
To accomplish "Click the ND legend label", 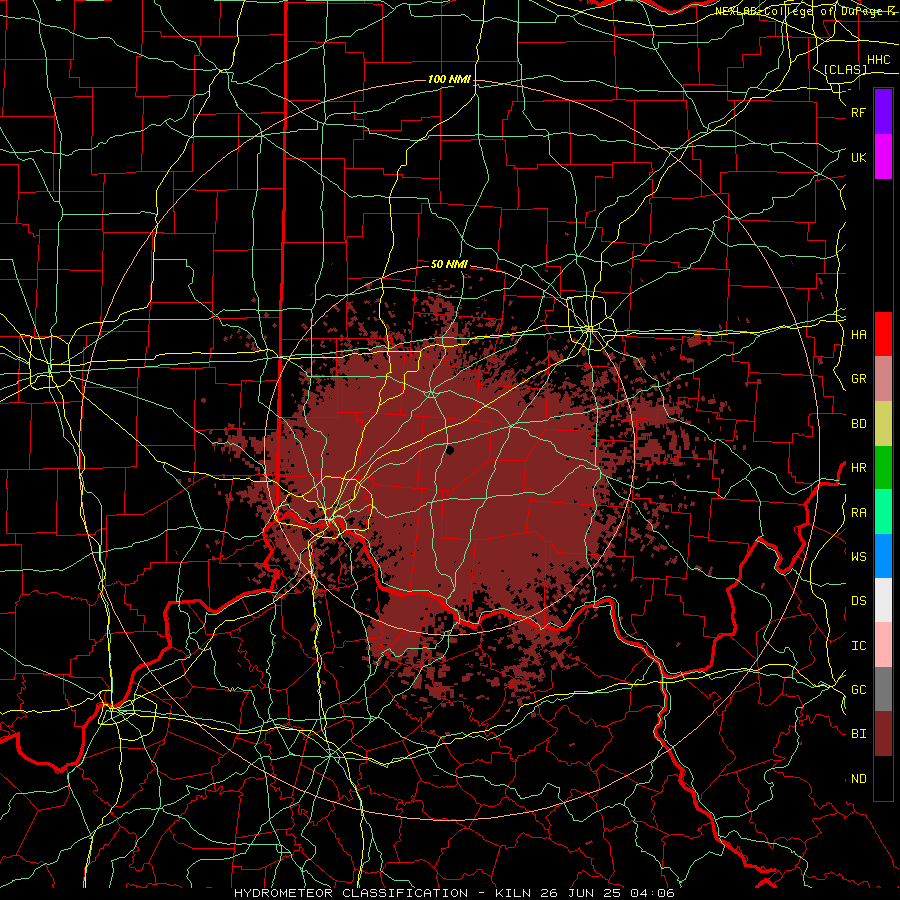I will tap(859, 779).
